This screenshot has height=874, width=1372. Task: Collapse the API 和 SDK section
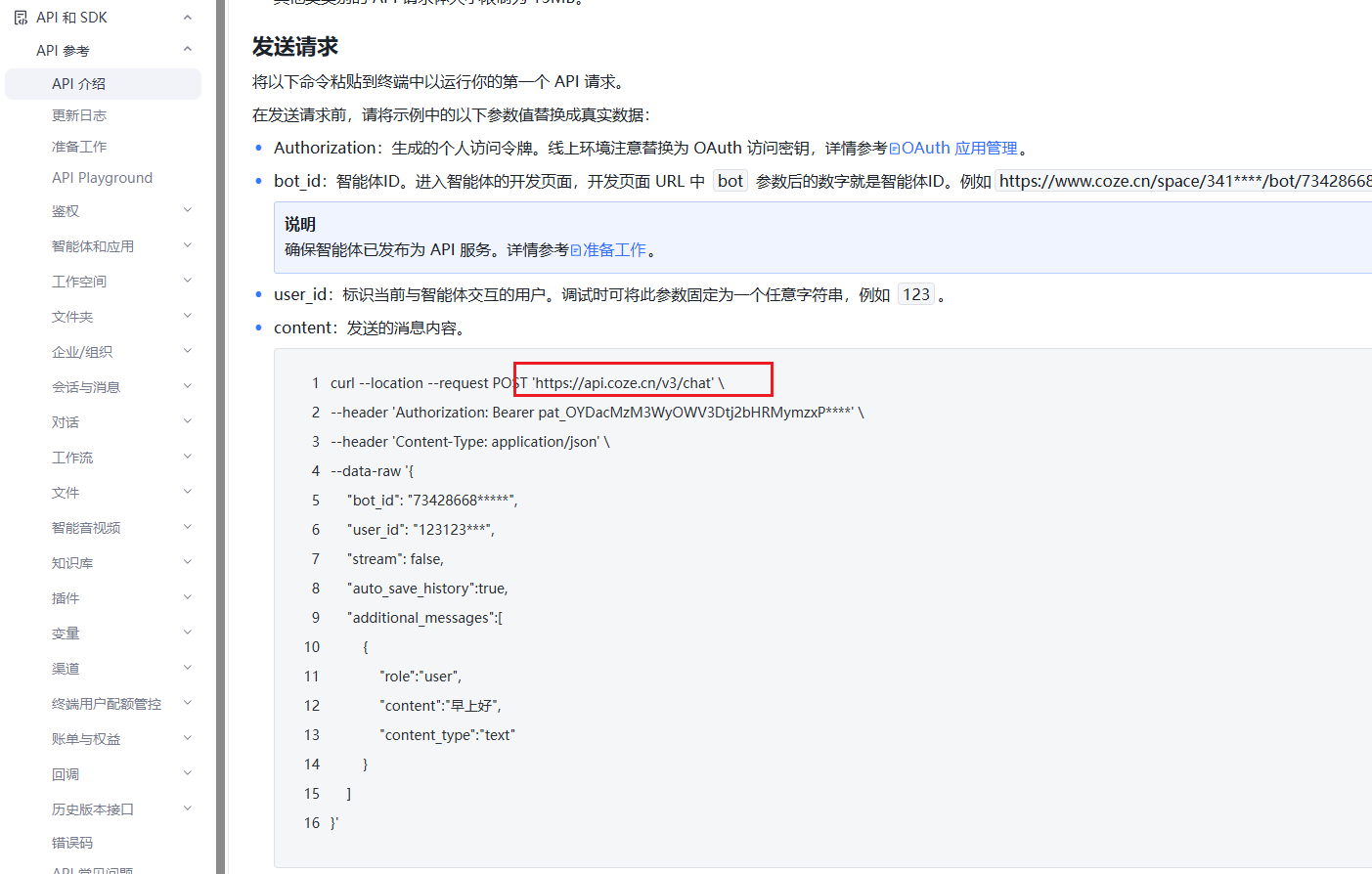[188, 18]
